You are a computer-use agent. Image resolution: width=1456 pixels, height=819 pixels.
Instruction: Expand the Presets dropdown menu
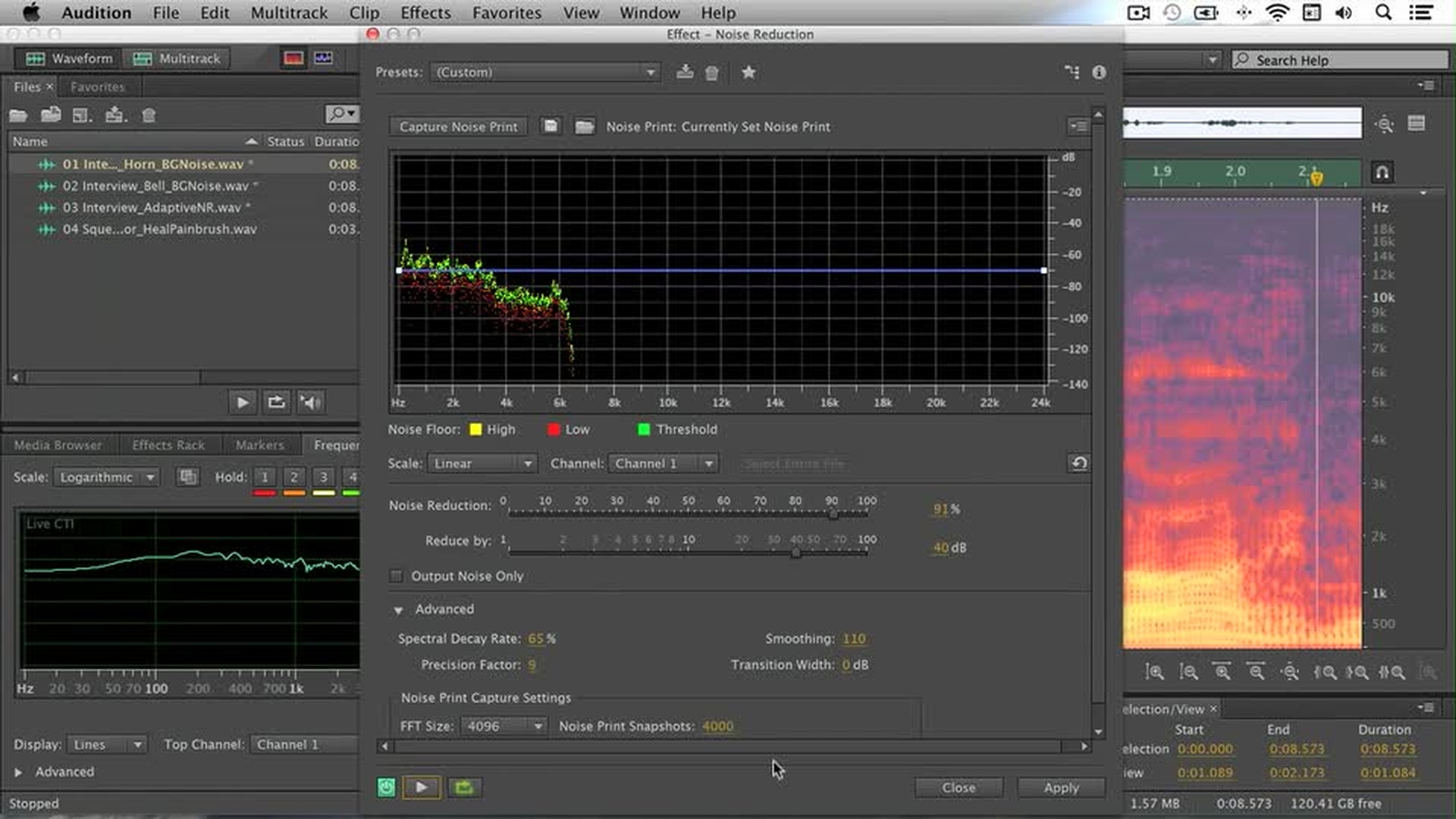[x=651, y=72]
